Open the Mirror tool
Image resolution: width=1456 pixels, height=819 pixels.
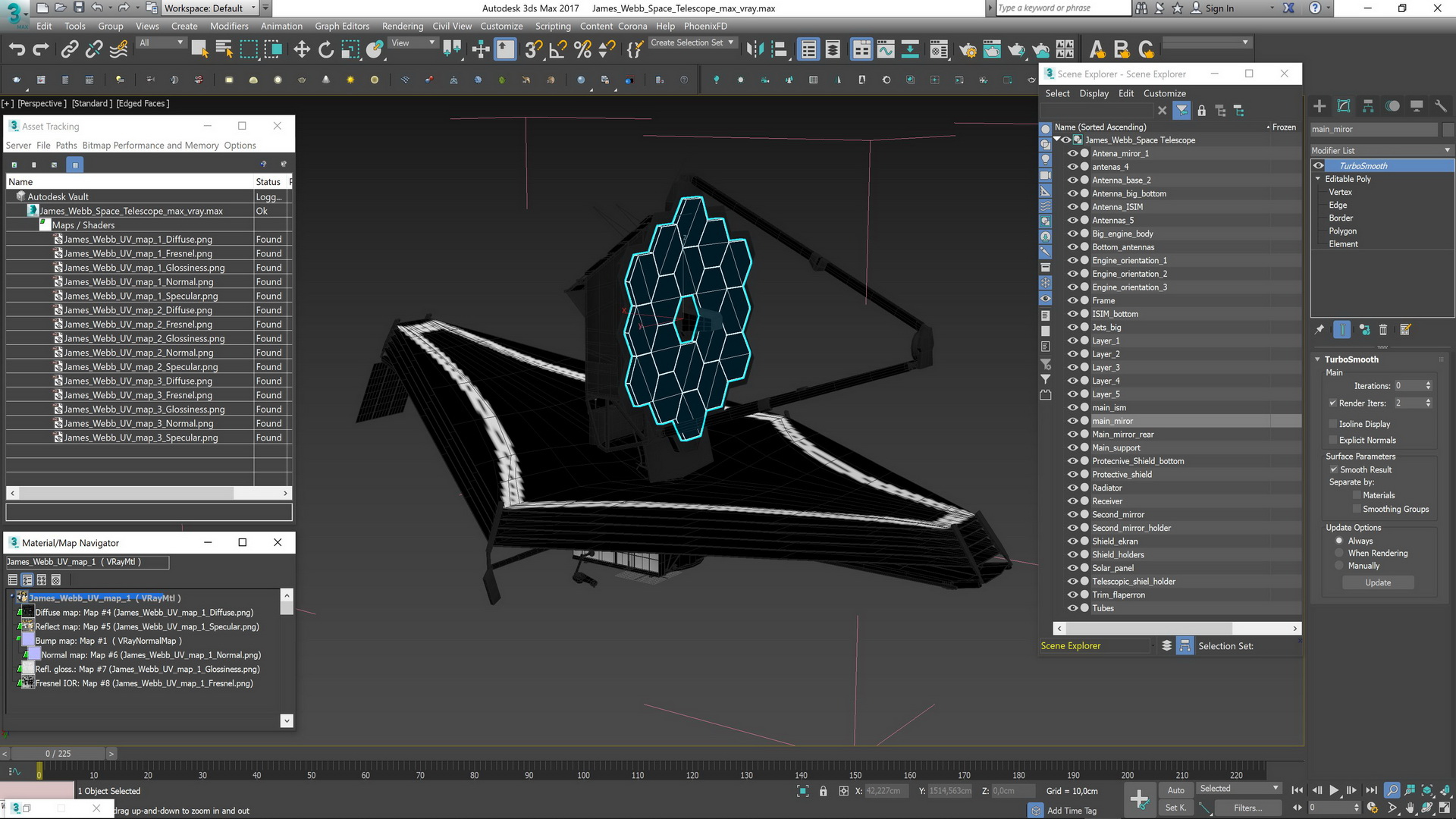[755, 50]
